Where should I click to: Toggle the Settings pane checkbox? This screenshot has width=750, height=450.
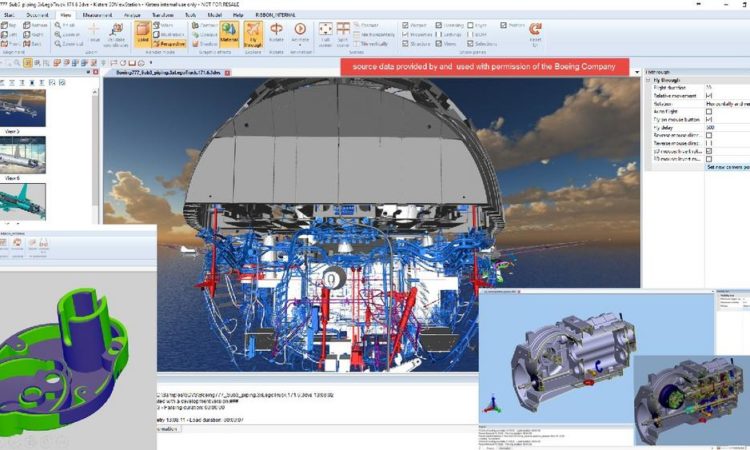439,34
